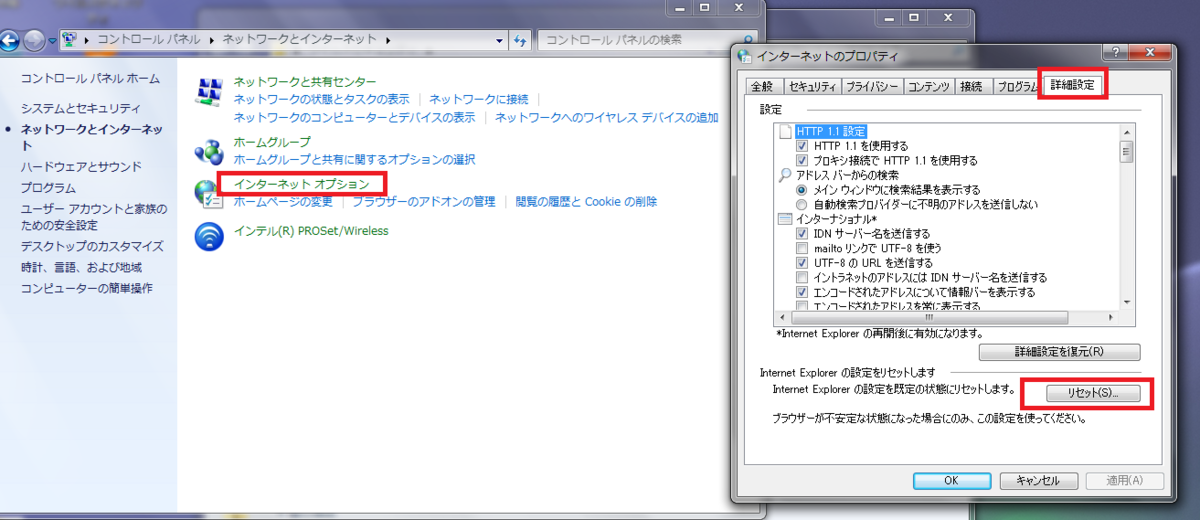
Task: Open 'システムとセキュリティ' sidebar category
Action: (81, 108)
